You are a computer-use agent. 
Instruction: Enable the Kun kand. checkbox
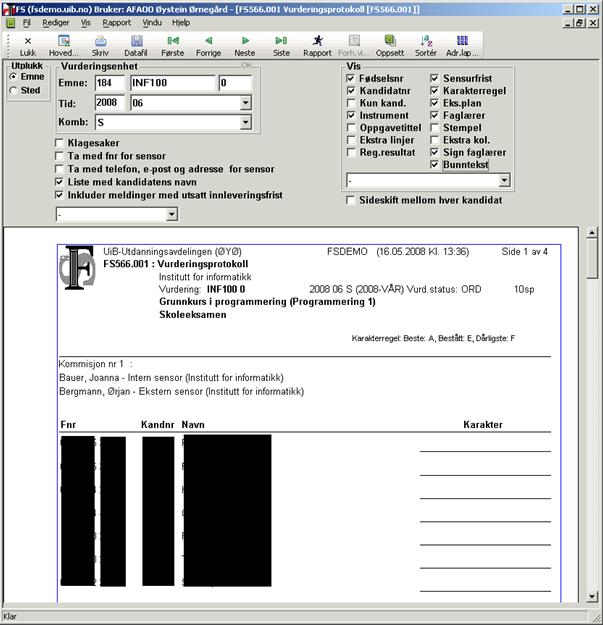351,103
